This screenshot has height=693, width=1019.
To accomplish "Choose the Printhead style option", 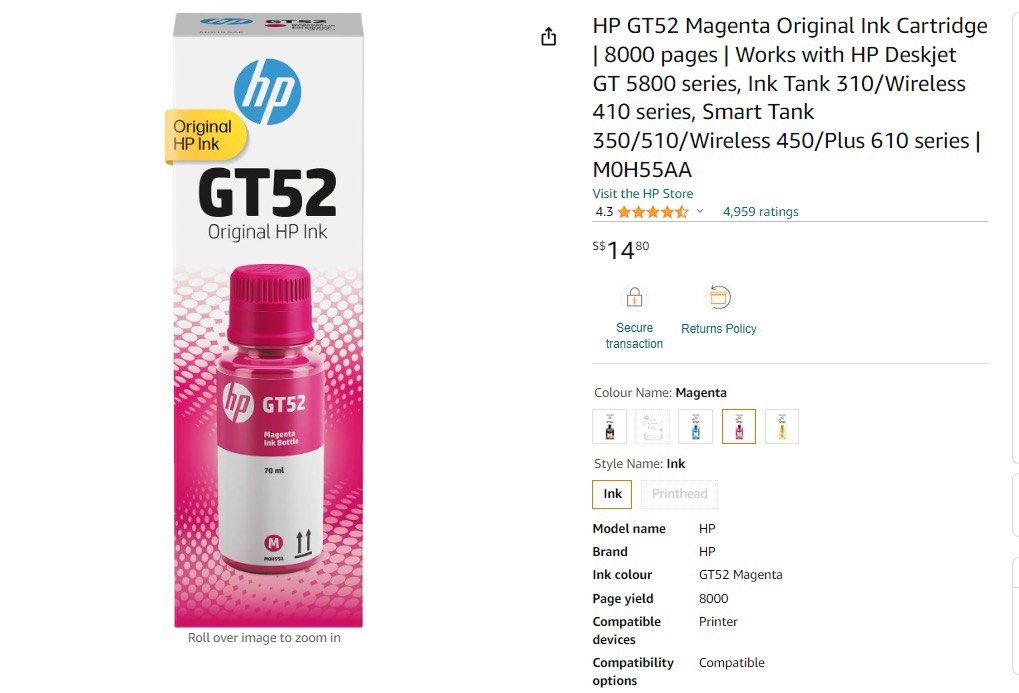I will [x=680, y=494].
